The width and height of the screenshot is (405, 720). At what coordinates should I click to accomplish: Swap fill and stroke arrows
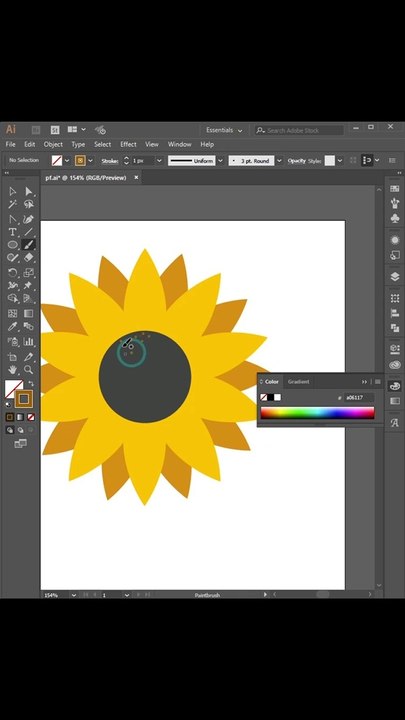(x=31, y=383)
